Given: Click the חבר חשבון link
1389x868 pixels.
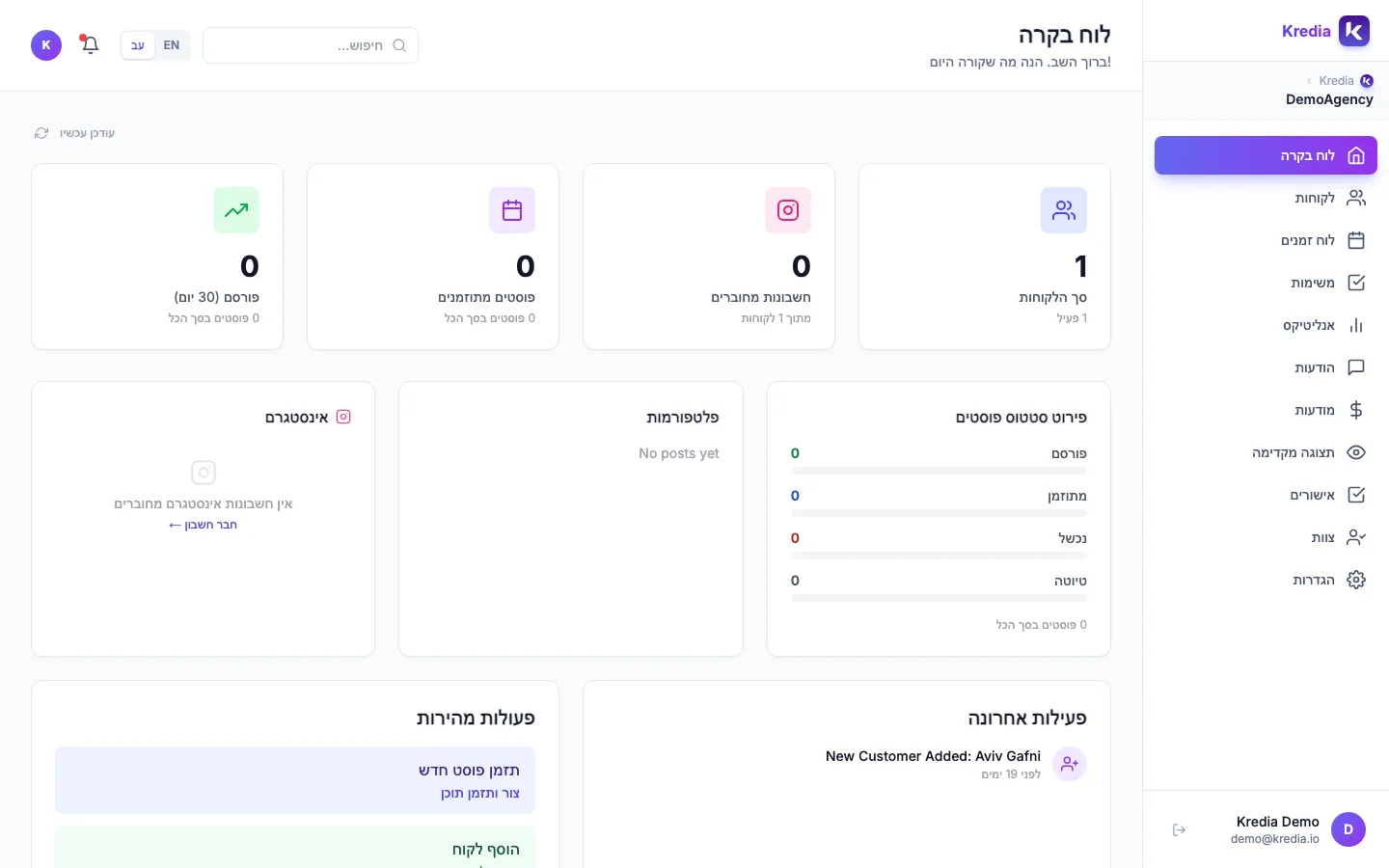Looking at the screenshot, I should [203, 525].
